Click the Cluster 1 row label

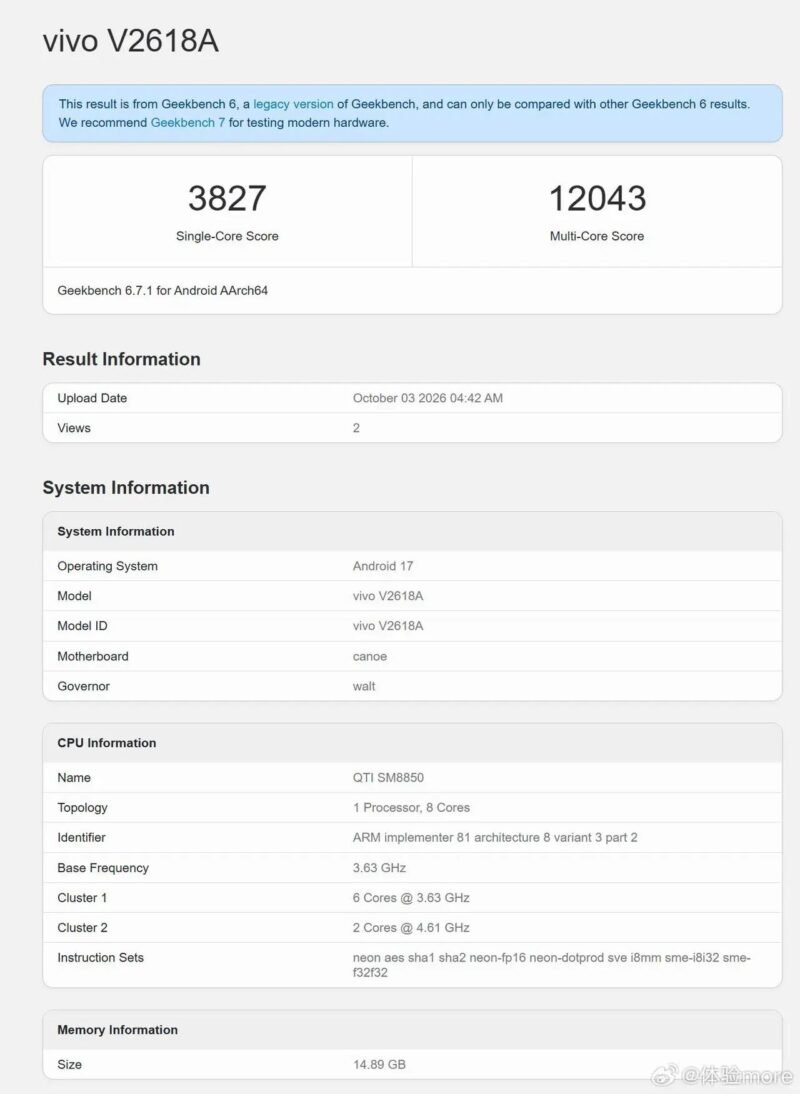tap(82, 897)
